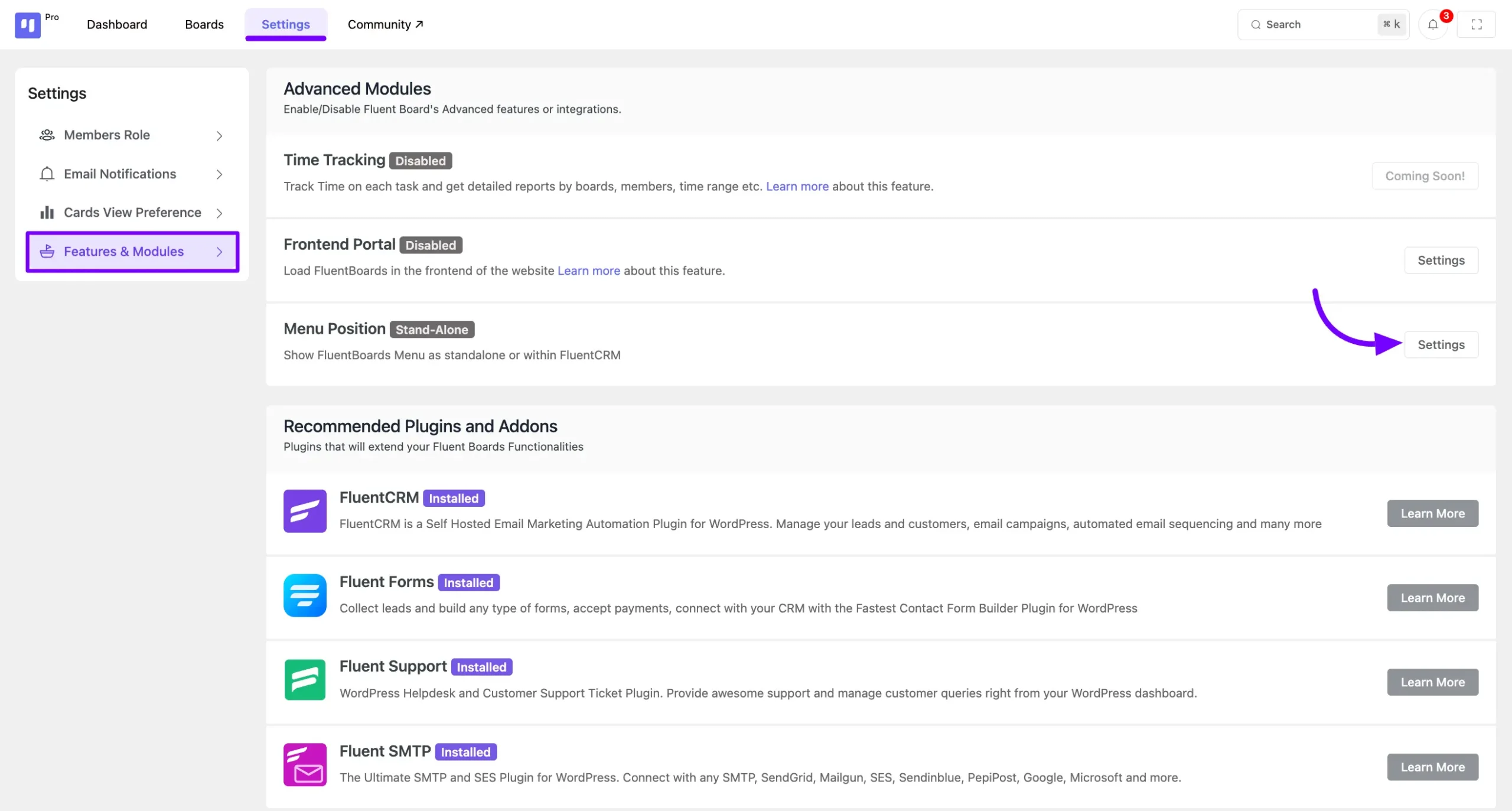The image size is (1512, 811).
Task: Expand Email Notifications chevron arrow
Action: [x=219, y=175]
